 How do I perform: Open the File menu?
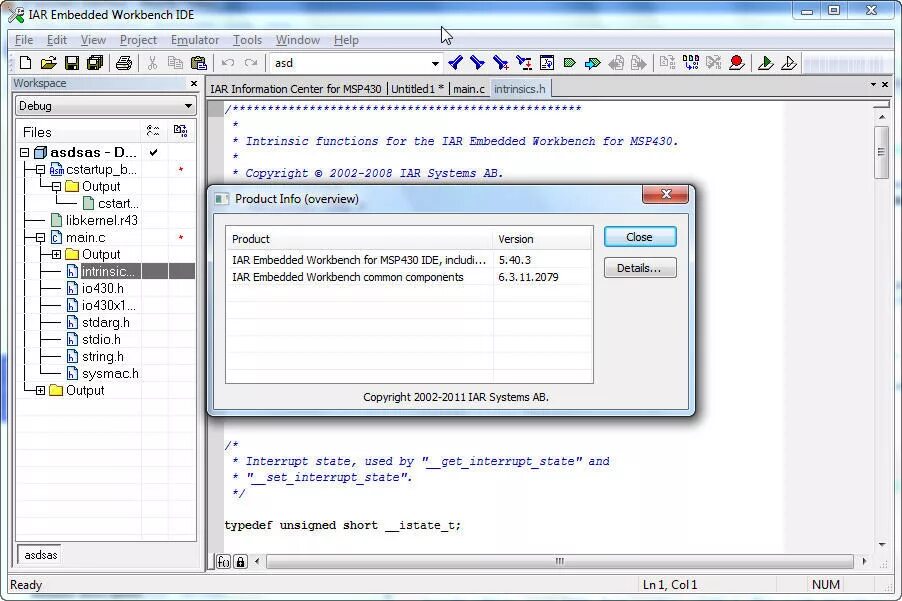click(x=24, y=40)
